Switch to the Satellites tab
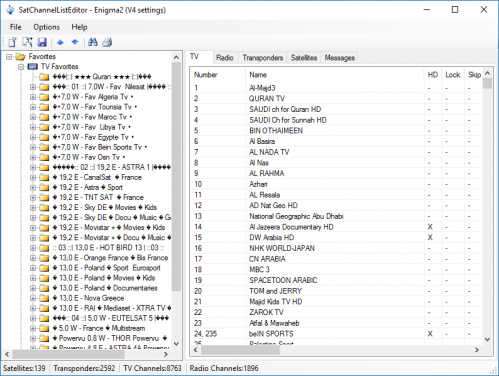The image size is (499, 376). 304,58
